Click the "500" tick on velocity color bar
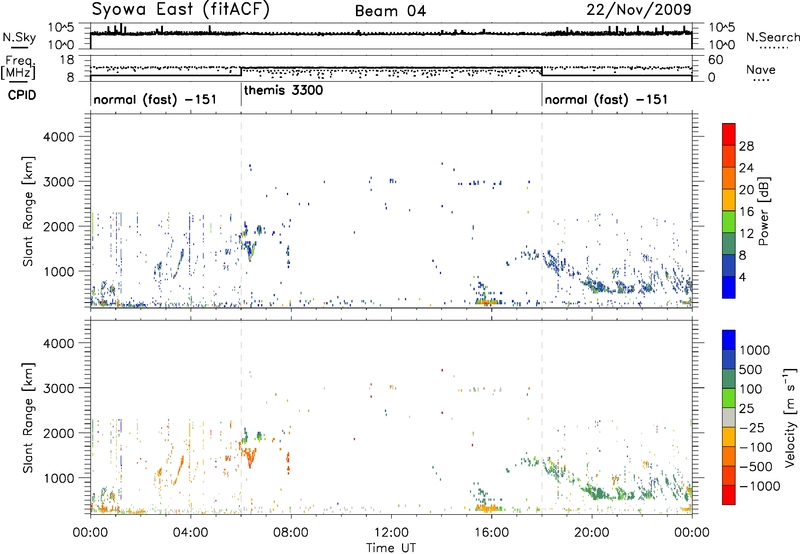Screen dimensions: 800x554 (x=753, y=369)
